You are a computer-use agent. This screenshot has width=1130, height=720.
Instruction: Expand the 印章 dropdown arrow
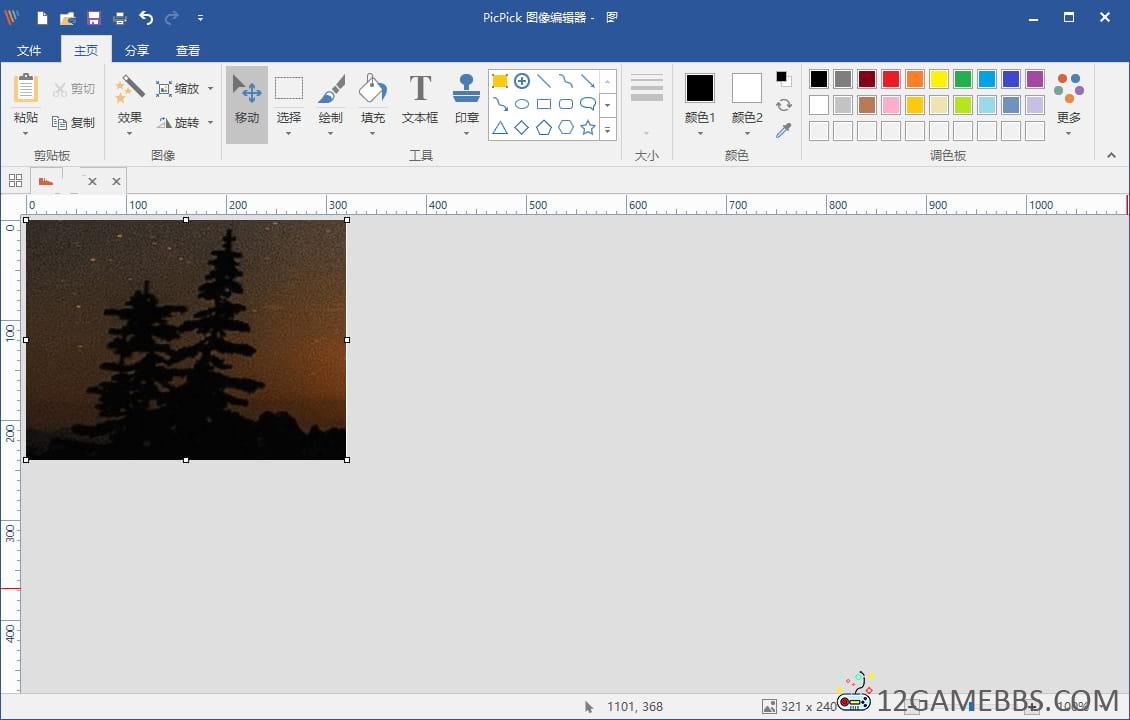tap(466, 133)
